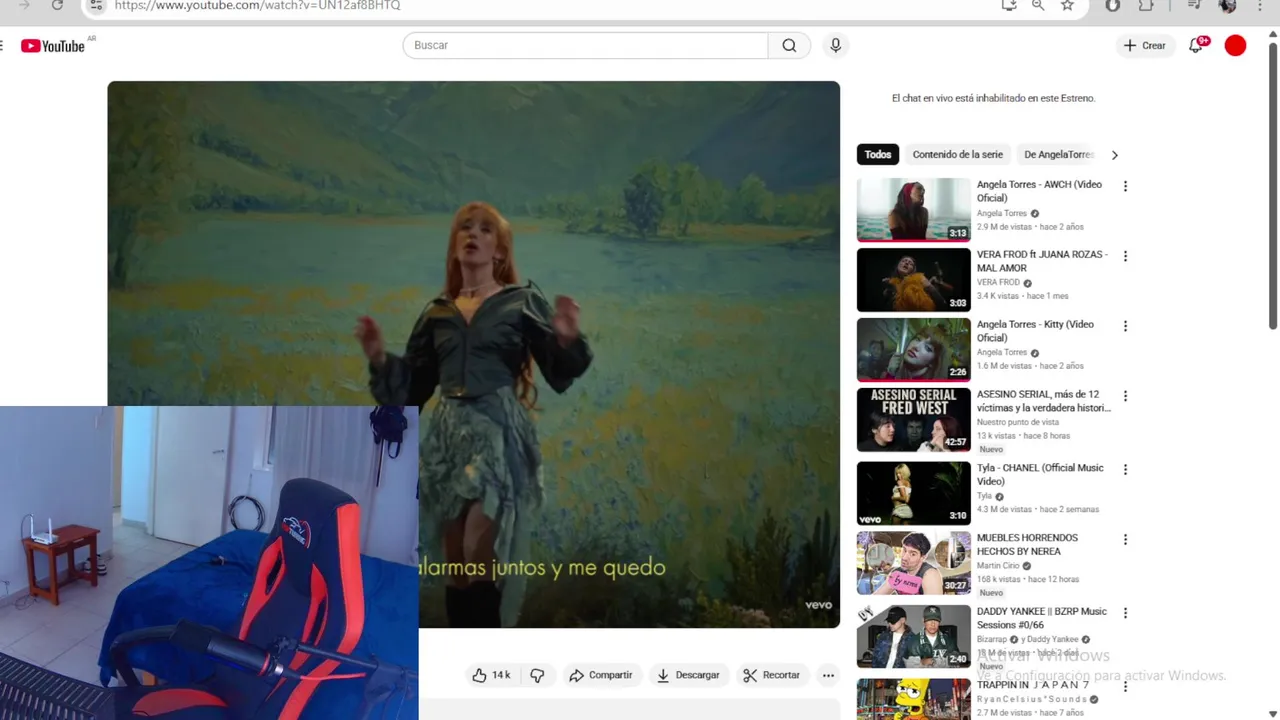Open ASESINO SERIAL FRED WEST thumbnail
Viewport: 1280px width, 720px height.
point(913,420)
